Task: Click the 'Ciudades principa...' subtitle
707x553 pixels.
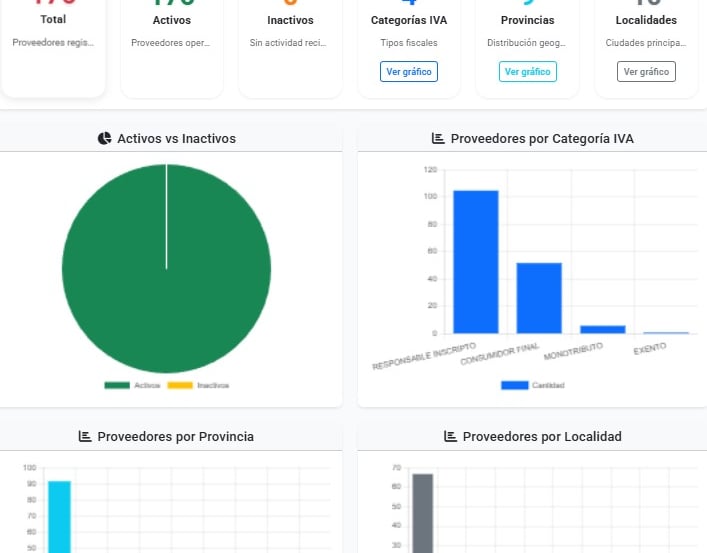Action: (646, 42)
